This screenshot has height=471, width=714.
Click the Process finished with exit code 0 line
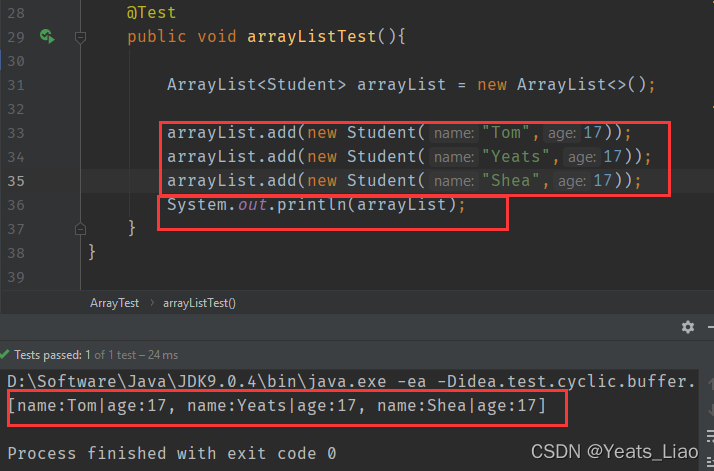point(172,453)
